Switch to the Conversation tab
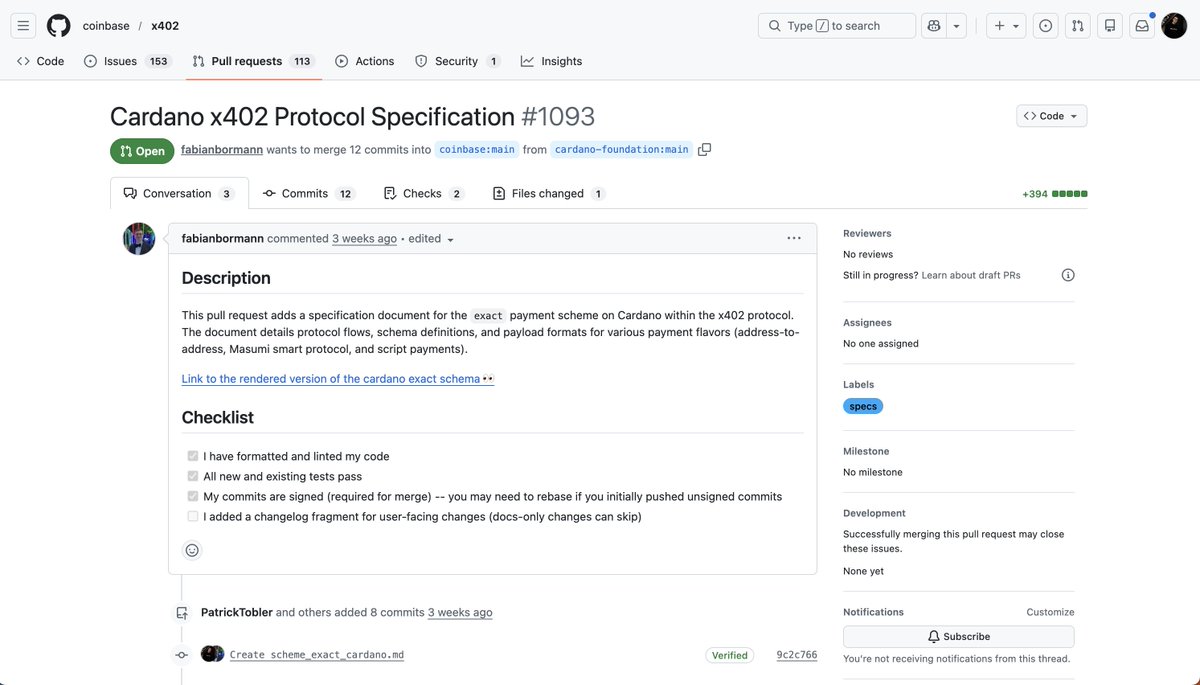 click(179, 194)
